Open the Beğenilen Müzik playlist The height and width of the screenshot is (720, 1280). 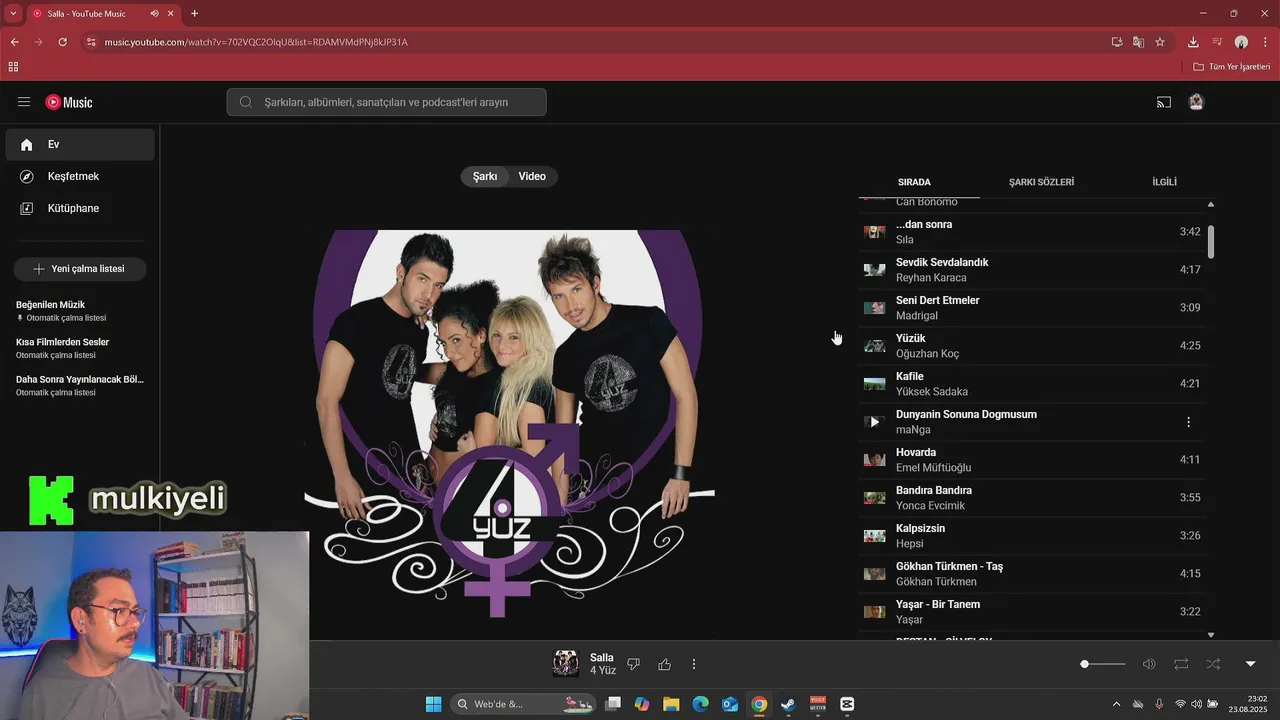[x=80, y=310]
